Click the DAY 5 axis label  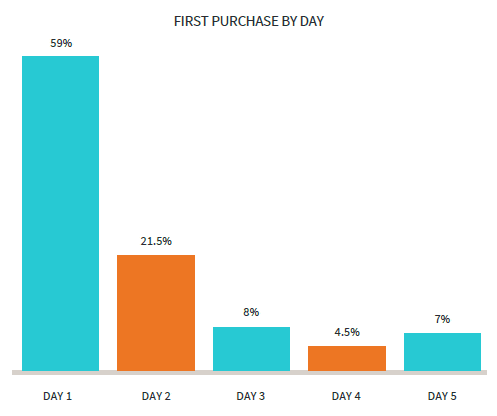pyautogui.click(x=442, y=396)
